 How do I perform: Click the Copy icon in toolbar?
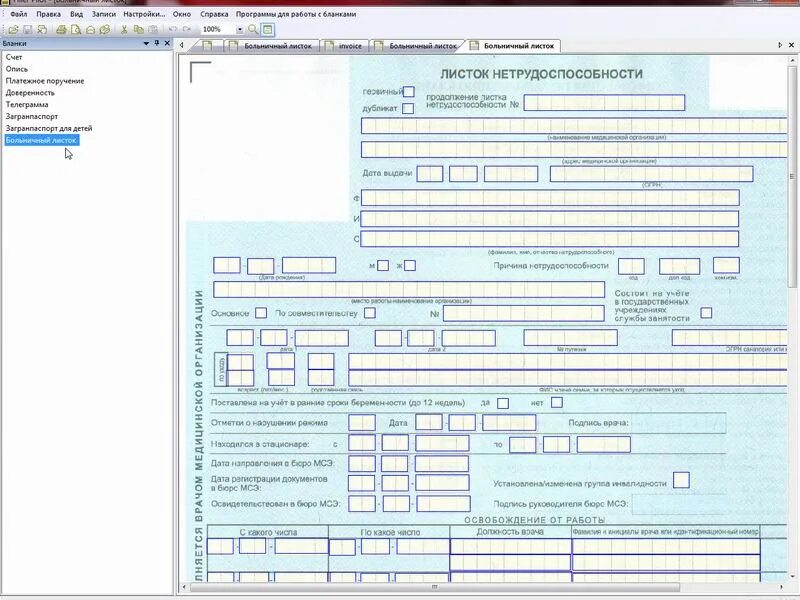(138, 30)
